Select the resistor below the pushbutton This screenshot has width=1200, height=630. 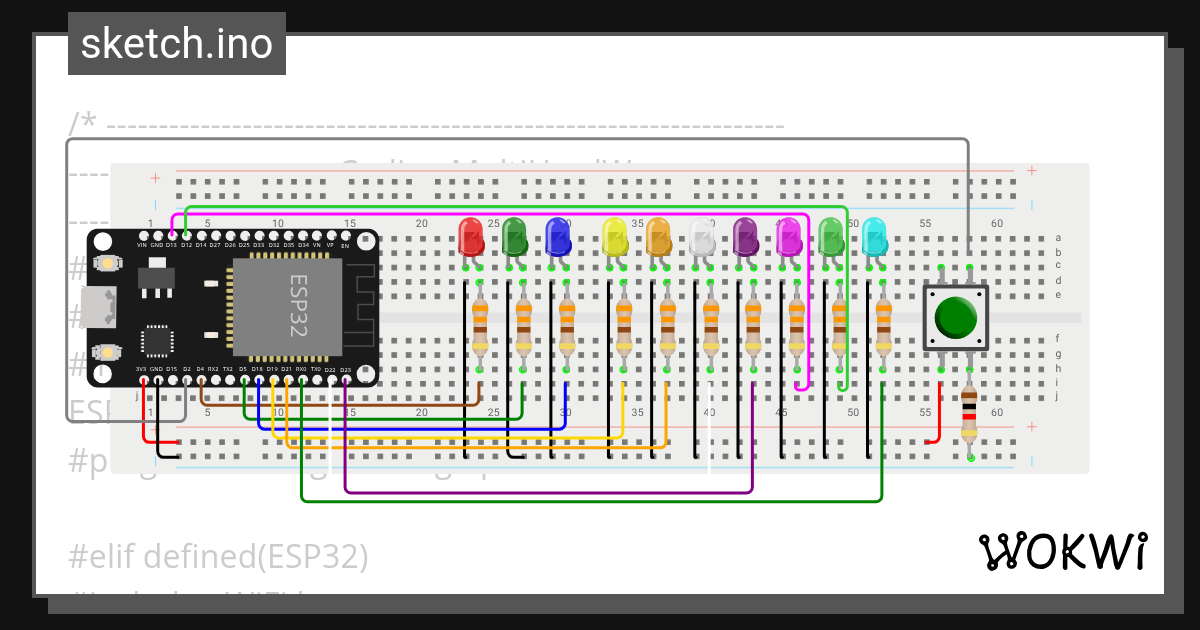970,415
